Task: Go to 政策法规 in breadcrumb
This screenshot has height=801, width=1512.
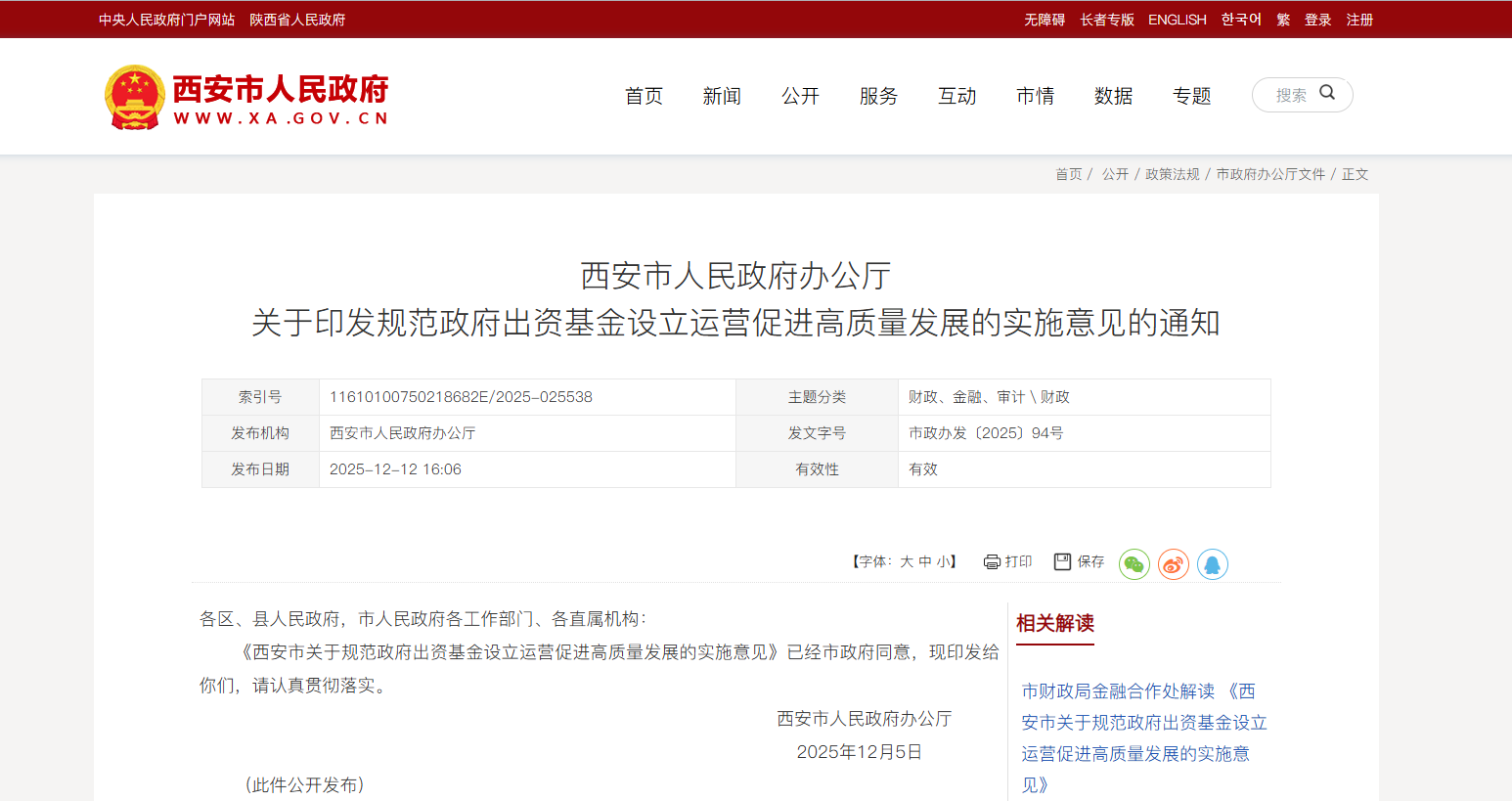Action: pos(1172,174)
